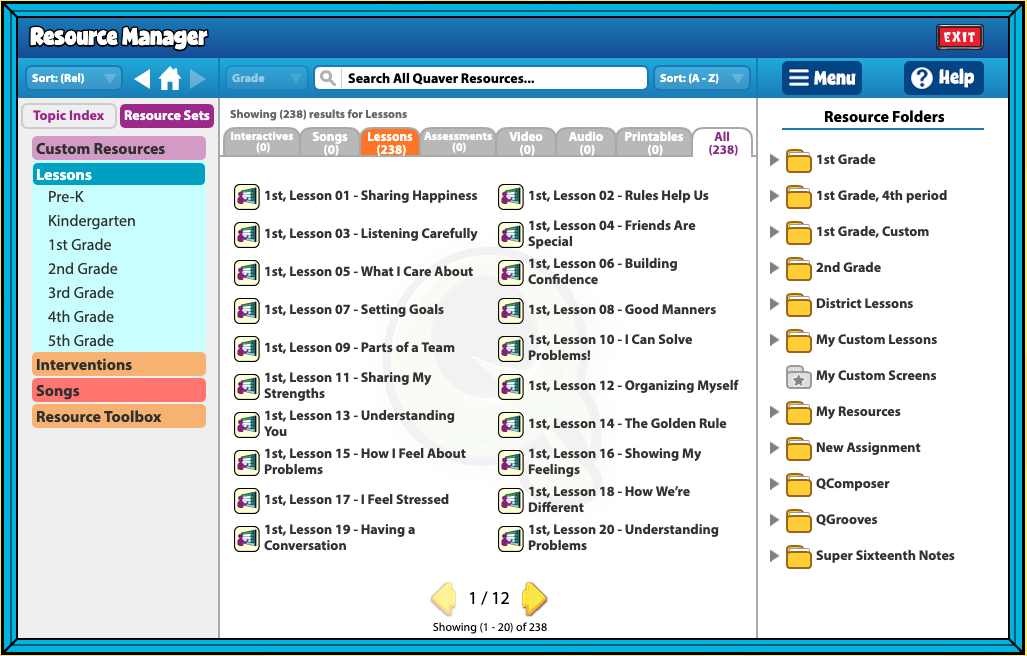This screenshot has width=1027, height=656.
Task: Click the home icon in the toolbar
Action: (170, 79)
